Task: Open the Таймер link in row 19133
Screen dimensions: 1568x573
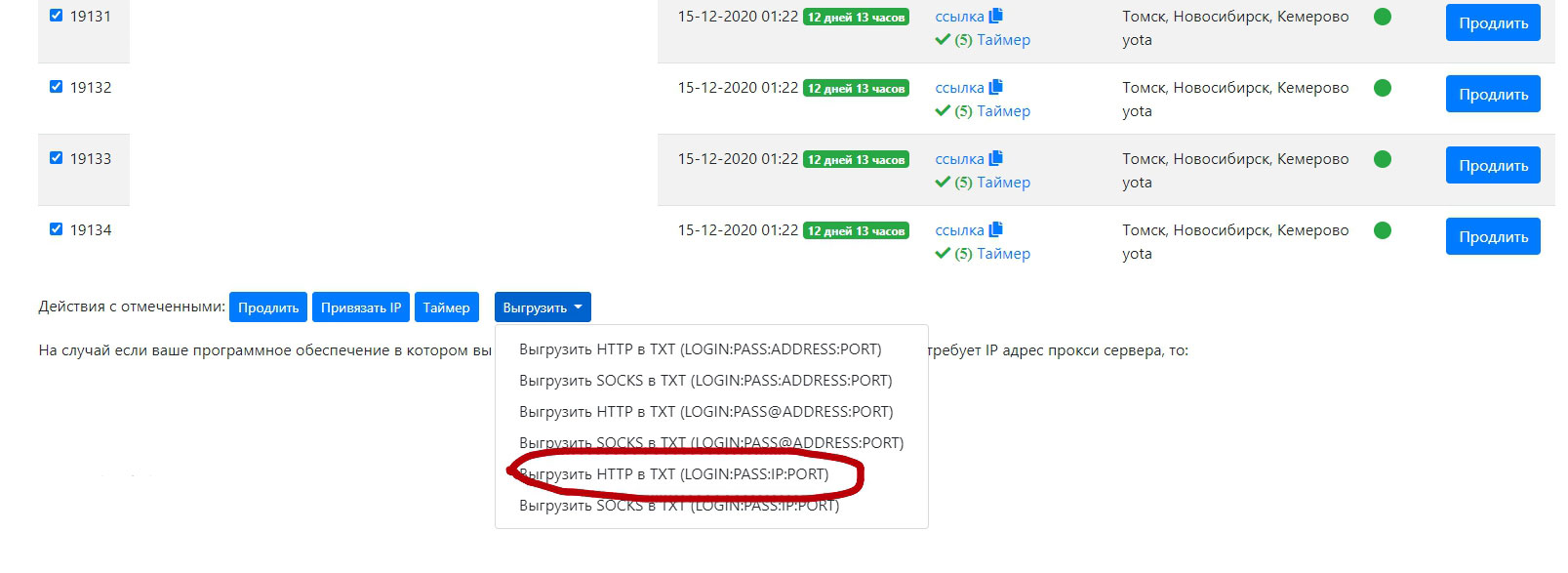Action: 1003,183
